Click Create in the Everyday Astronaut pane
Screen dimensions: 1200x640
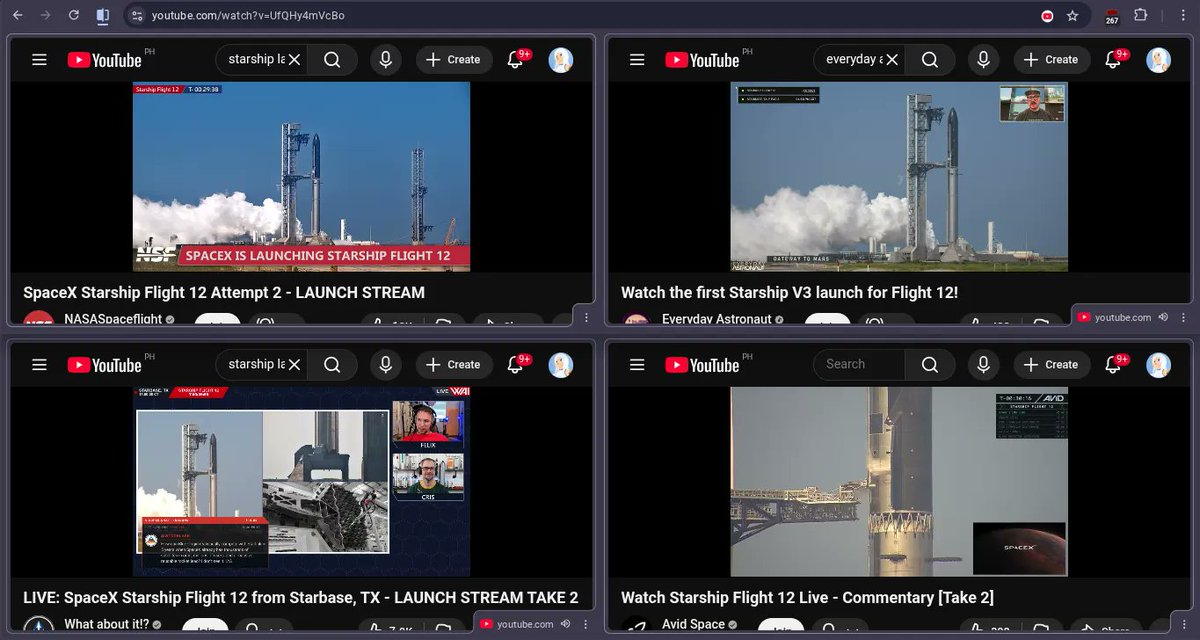tap(1051, 60)
